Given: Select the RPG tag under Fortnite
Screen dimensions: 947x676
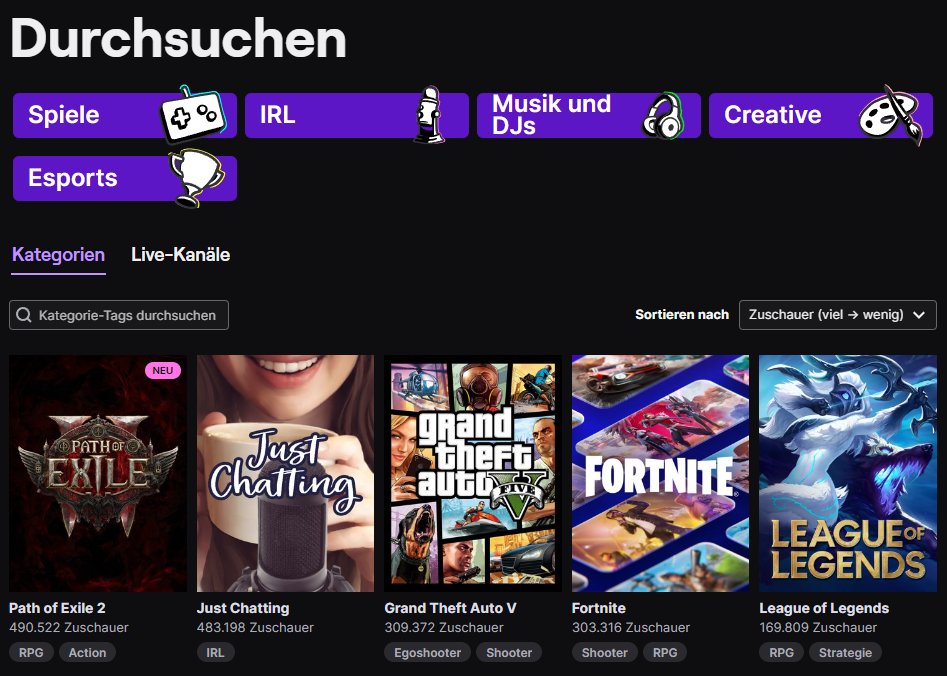Looking at the screenshot, I should tap(665, 652).
